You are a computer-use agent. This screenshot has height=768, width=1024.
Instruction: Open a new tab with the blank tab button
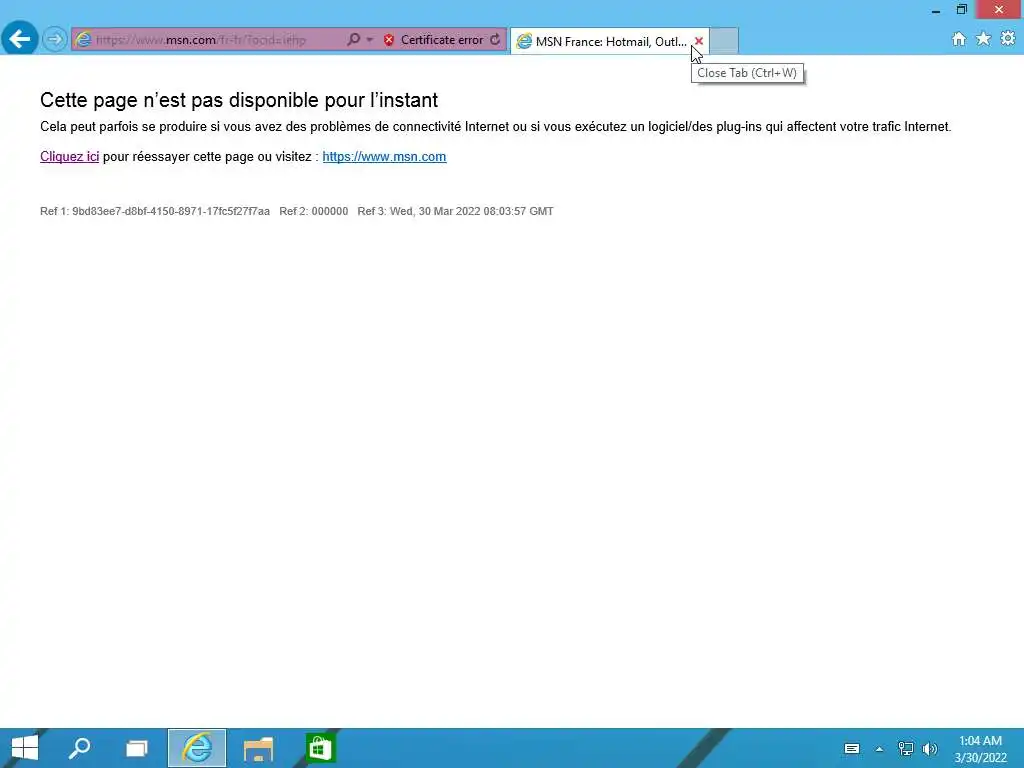click(x=724, y=41)
